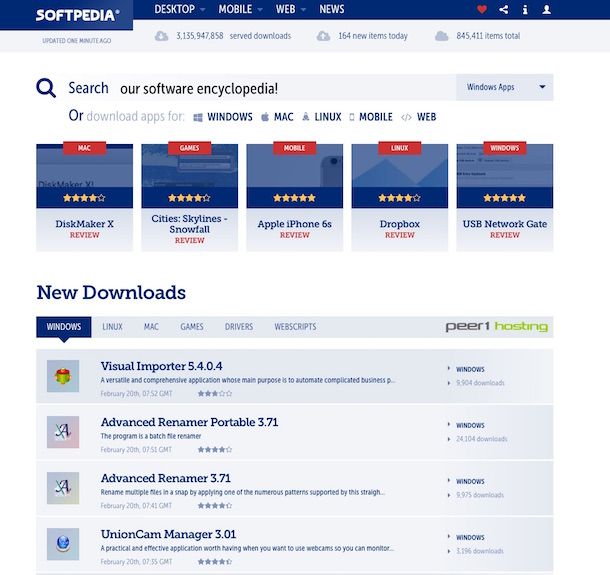Open Cities: Skylines Snowfall review thumbnail

(x=189, y=176)
